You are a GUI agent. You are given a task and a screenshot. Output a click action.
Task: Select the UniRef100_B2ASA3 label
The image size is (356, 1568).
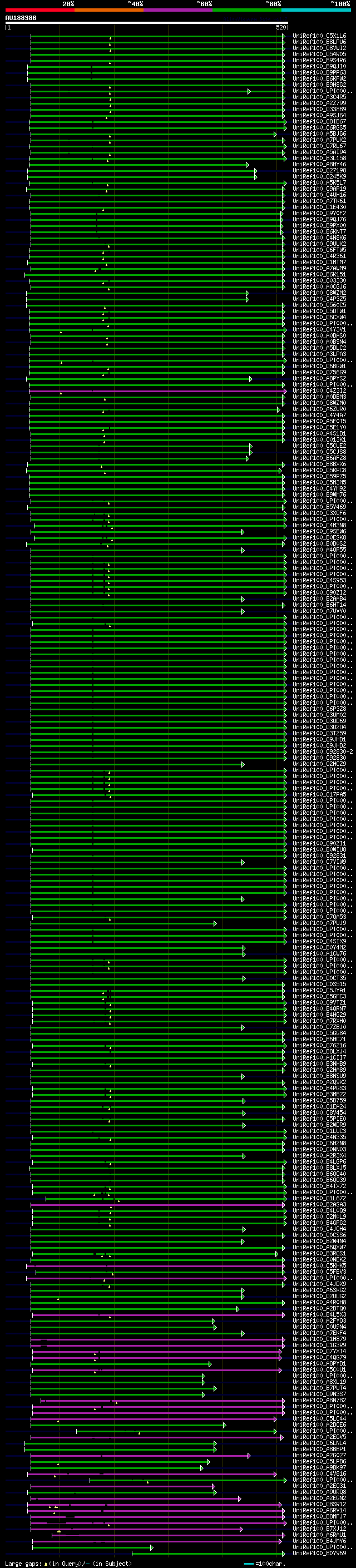319,1205
